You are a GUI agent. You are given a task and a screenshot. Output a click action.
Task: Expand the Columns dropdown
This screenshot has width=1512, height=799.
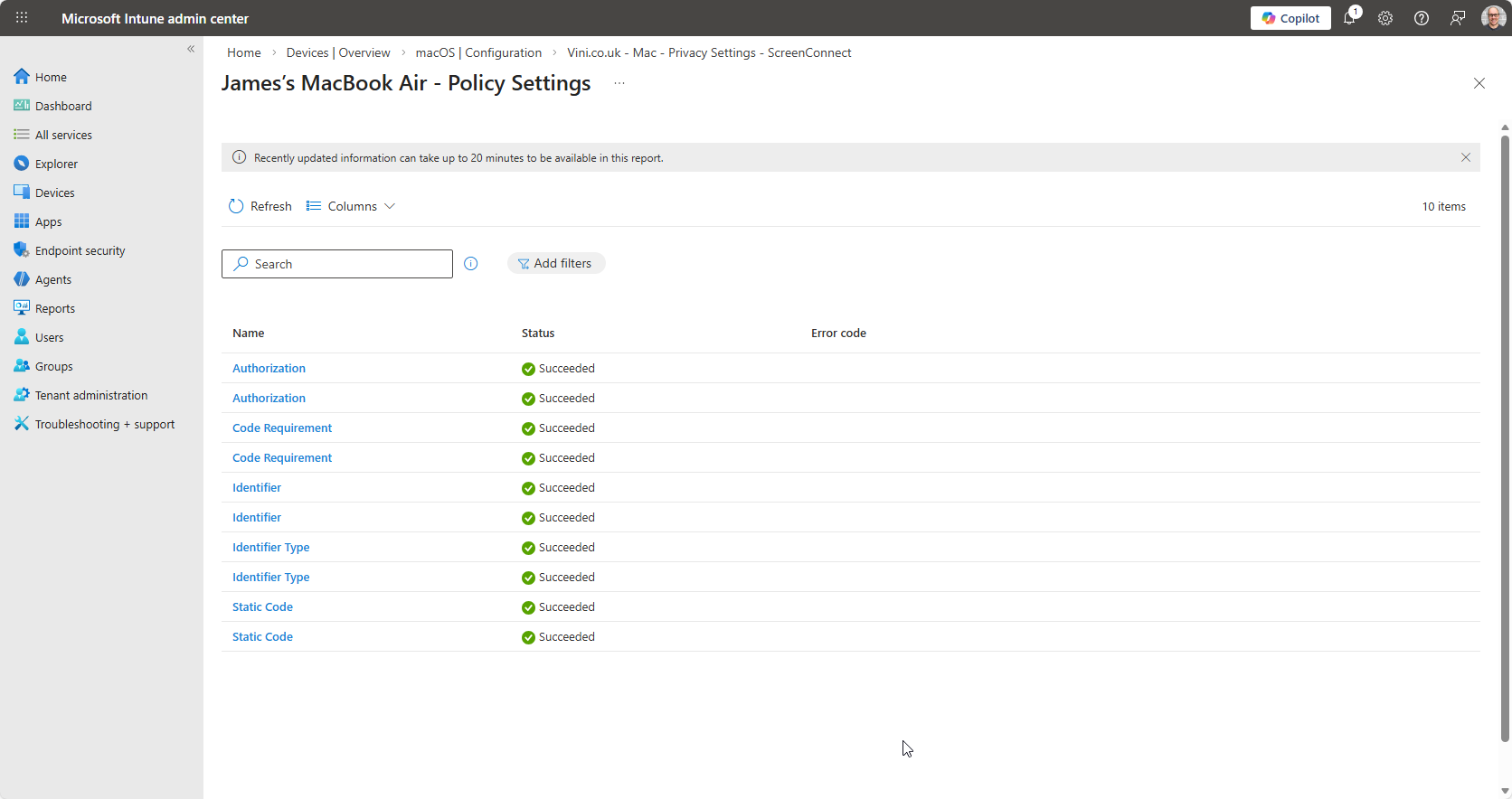[351, 206]
